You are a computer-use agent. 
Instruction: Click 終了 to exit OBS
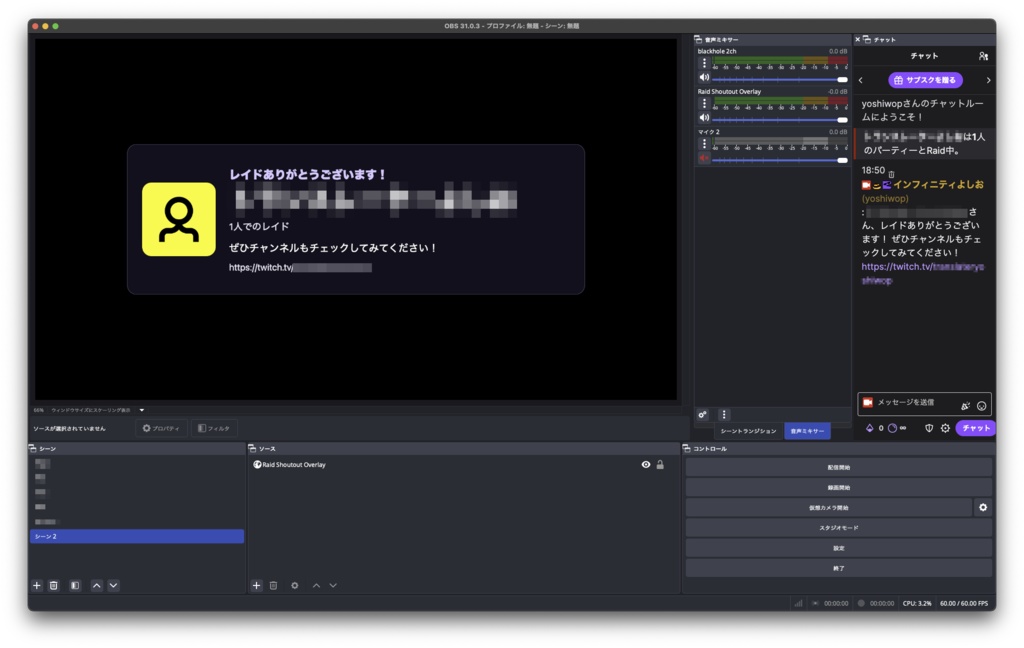tap(839, 568)
